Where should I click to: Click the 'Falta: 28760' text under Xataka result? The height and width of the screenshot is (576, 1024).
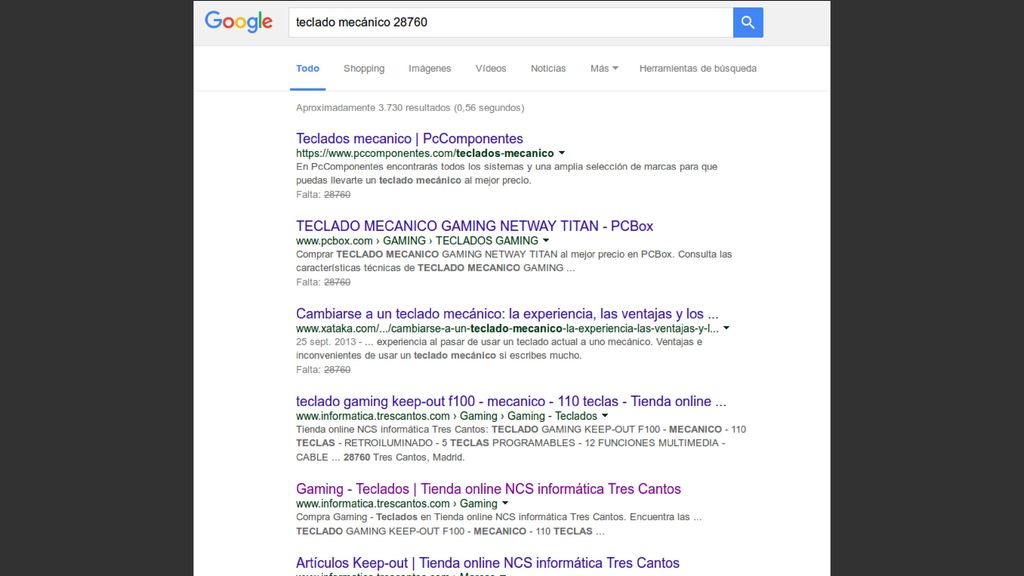[323, 370]
